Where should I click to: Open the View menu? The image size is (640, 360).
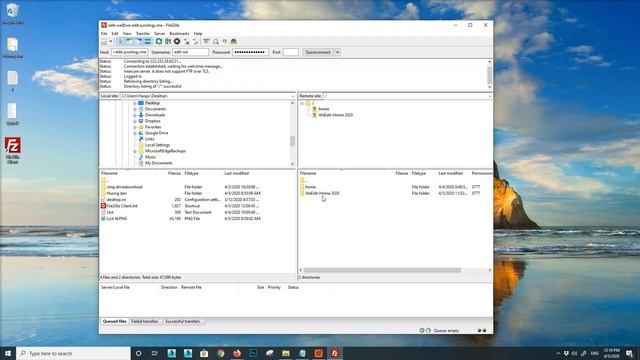click(x=127, y=33)
